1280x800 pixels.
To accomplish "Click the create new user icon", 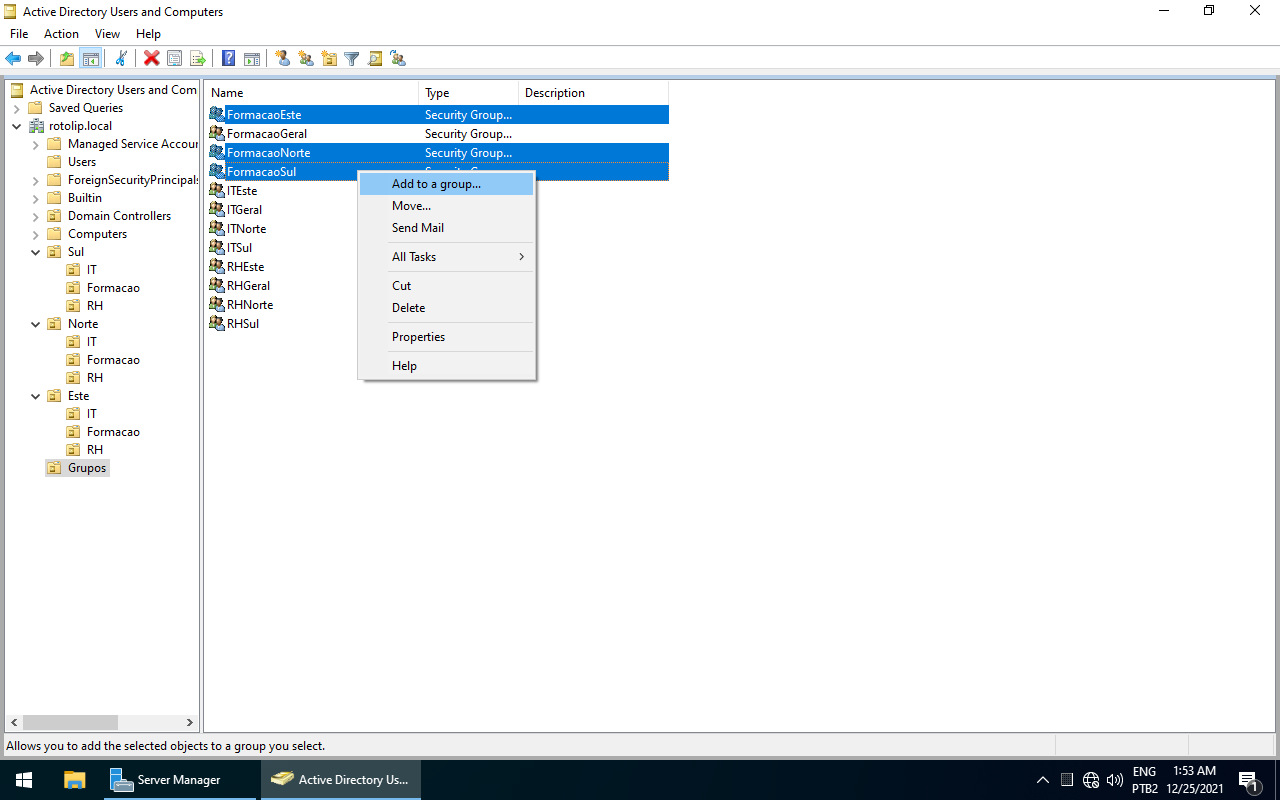I will click(283, 58).
